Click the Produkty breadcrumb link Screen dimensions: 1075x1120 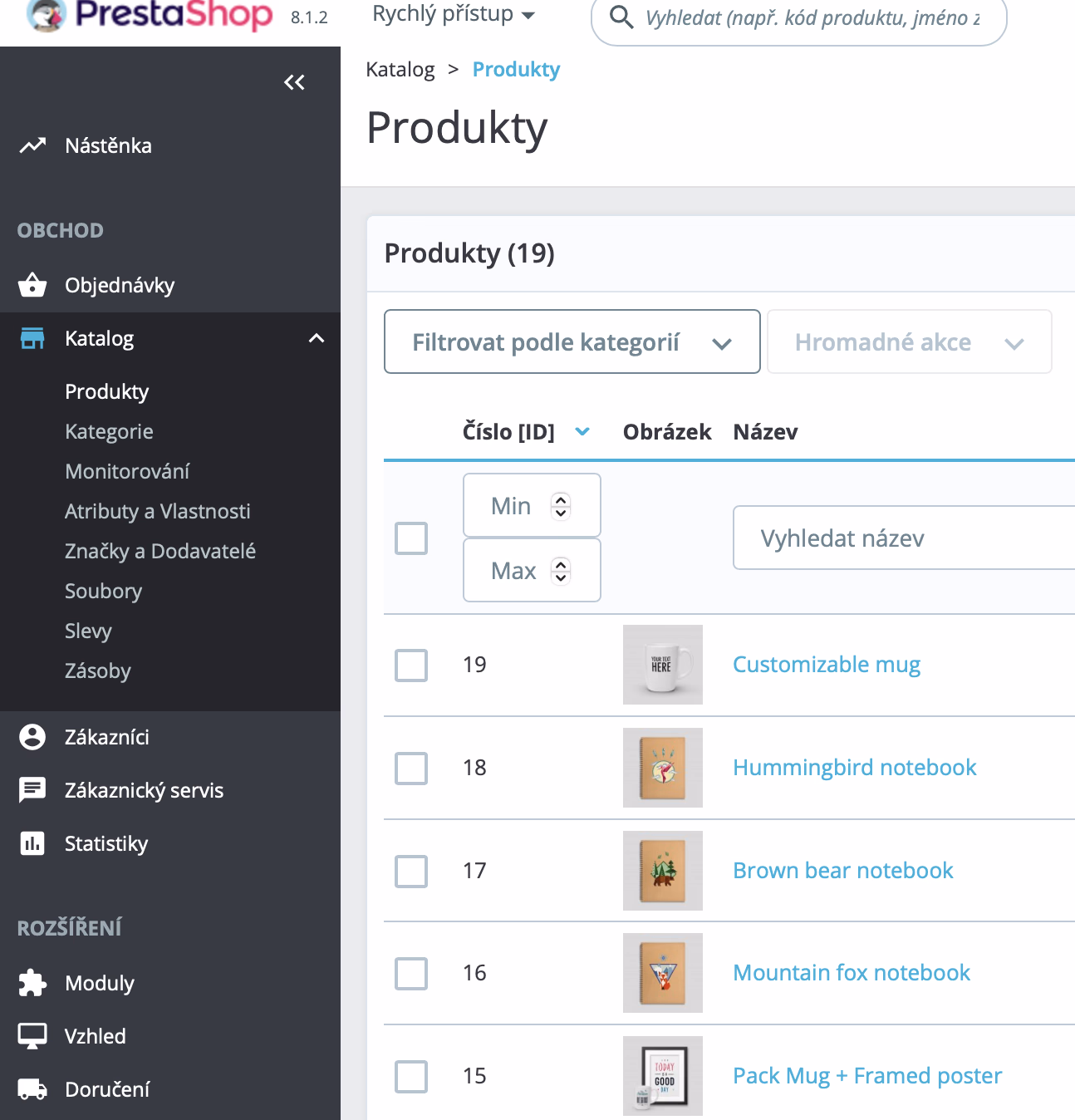pyautogui.click(x=516, y=70)
